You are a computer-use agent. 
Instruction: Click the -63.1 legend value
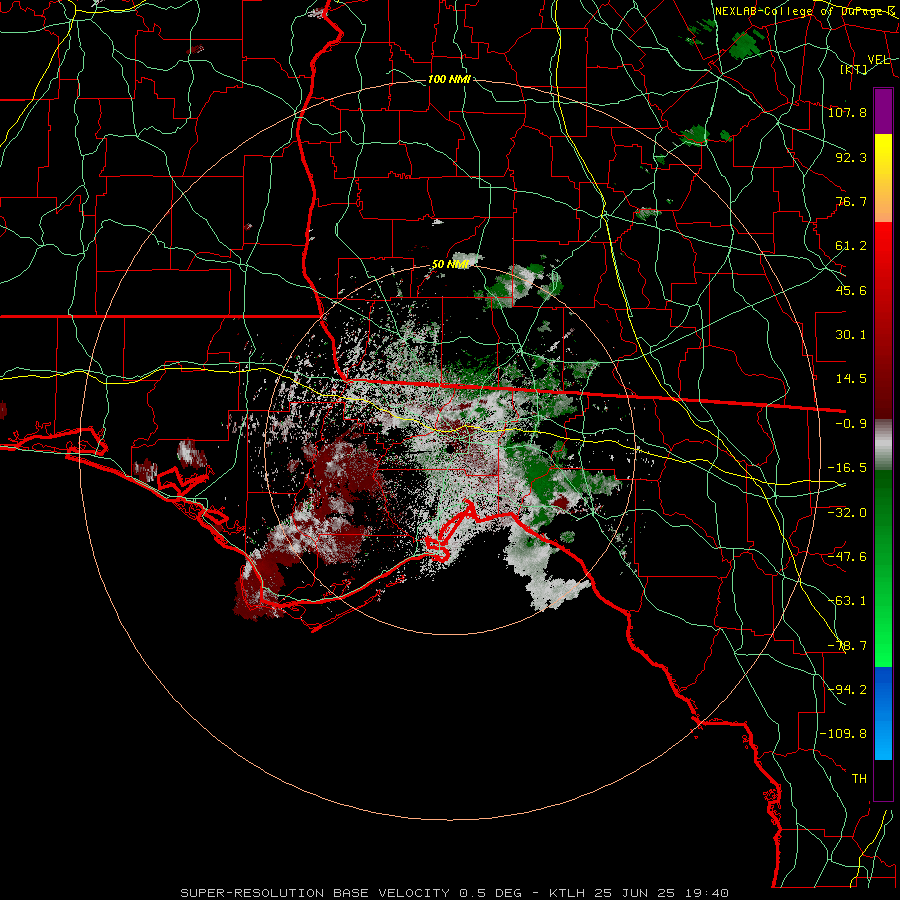point(847,601)
